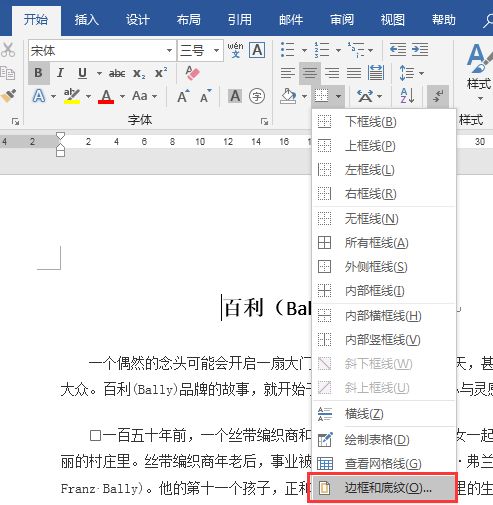Open the font size 三号 dropdown
493x505 pixels.
pos(217,51)
